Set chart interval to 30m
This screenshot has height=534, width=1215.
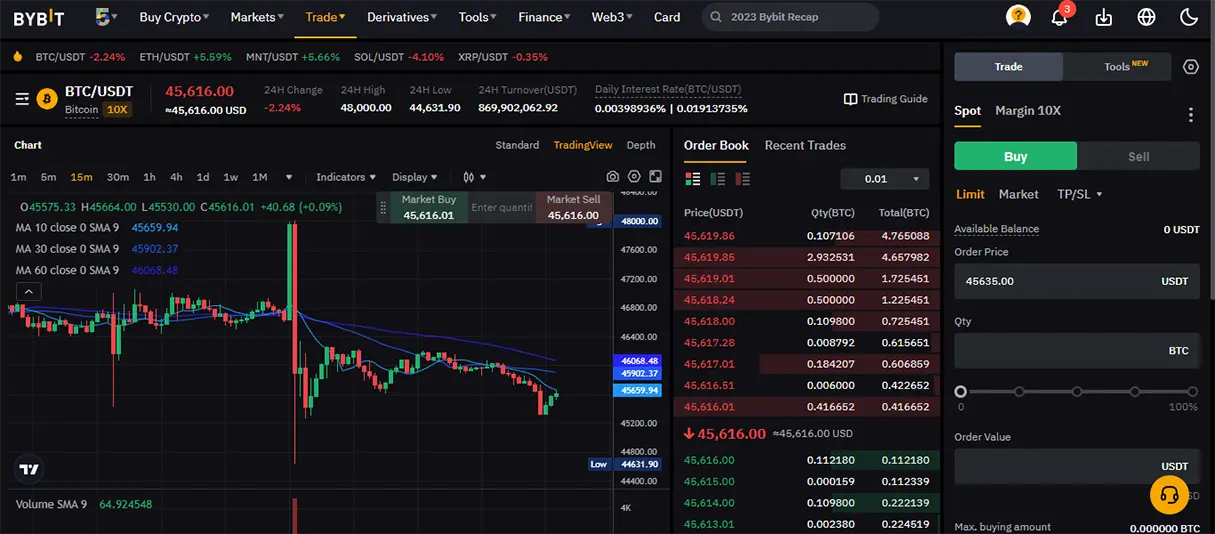(x=118, y=177)
